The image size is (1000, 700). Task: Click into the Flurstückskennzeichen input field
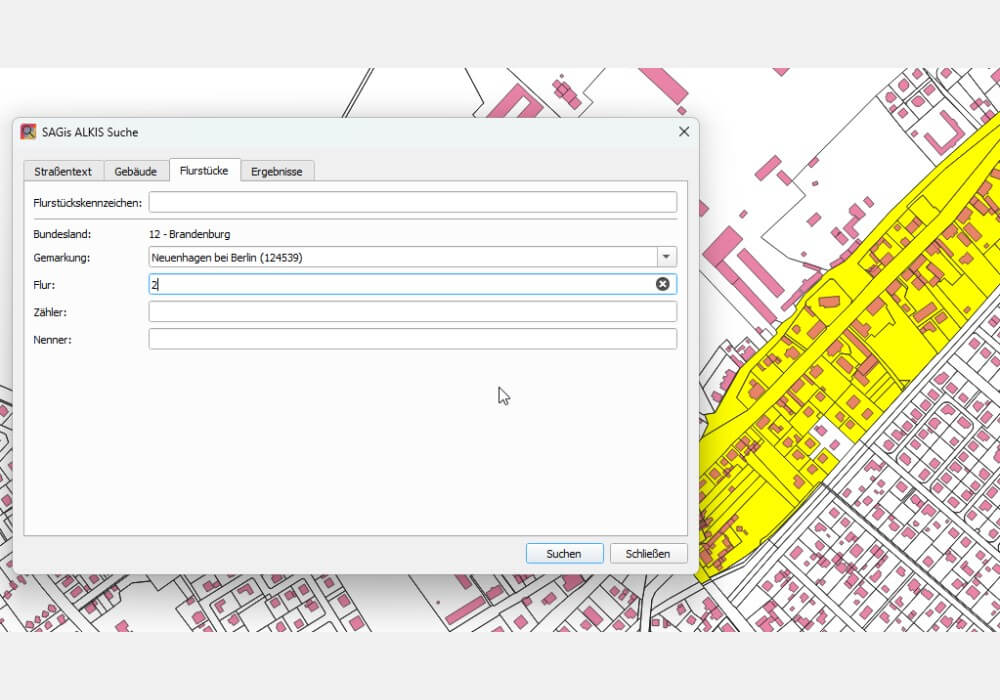(x=413, y=202)
